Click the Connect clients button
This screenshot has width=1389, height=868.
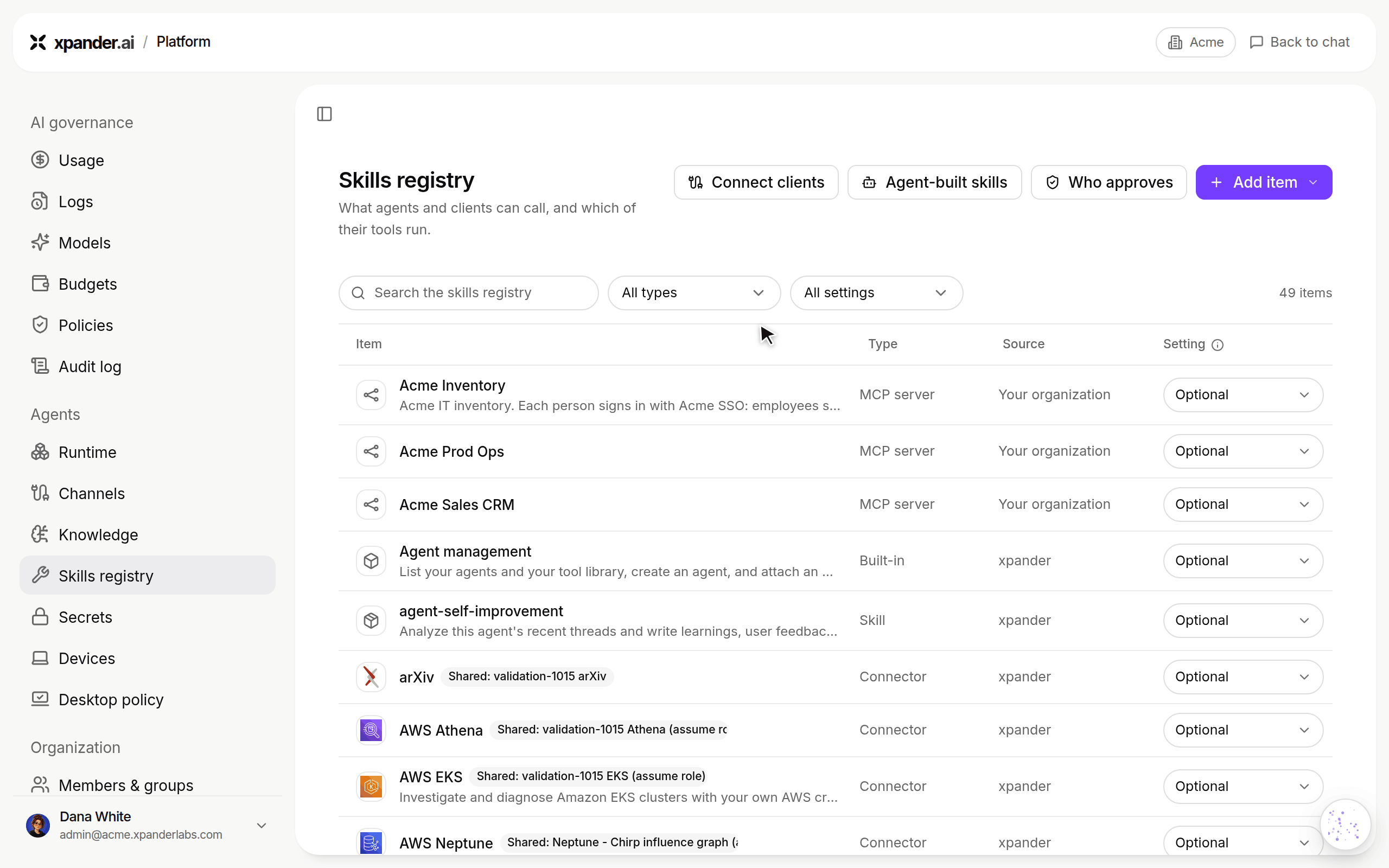click(756, 183)
